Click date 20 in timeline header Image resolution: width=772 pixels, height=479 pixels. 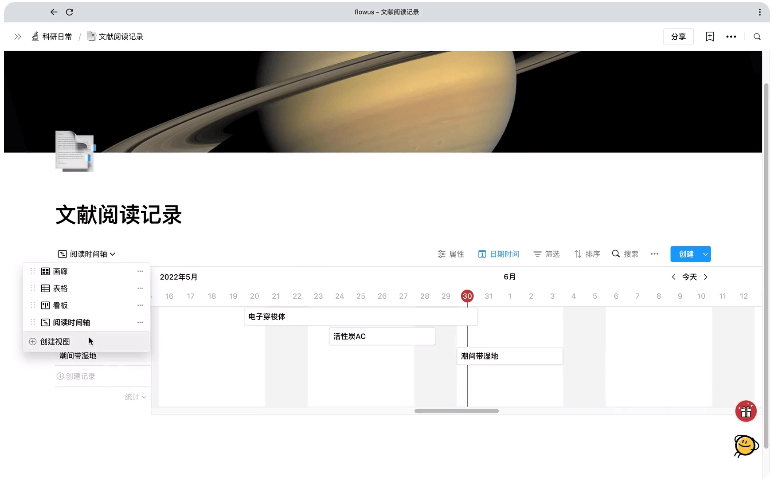pyautogui.click(x=255, y=296)
